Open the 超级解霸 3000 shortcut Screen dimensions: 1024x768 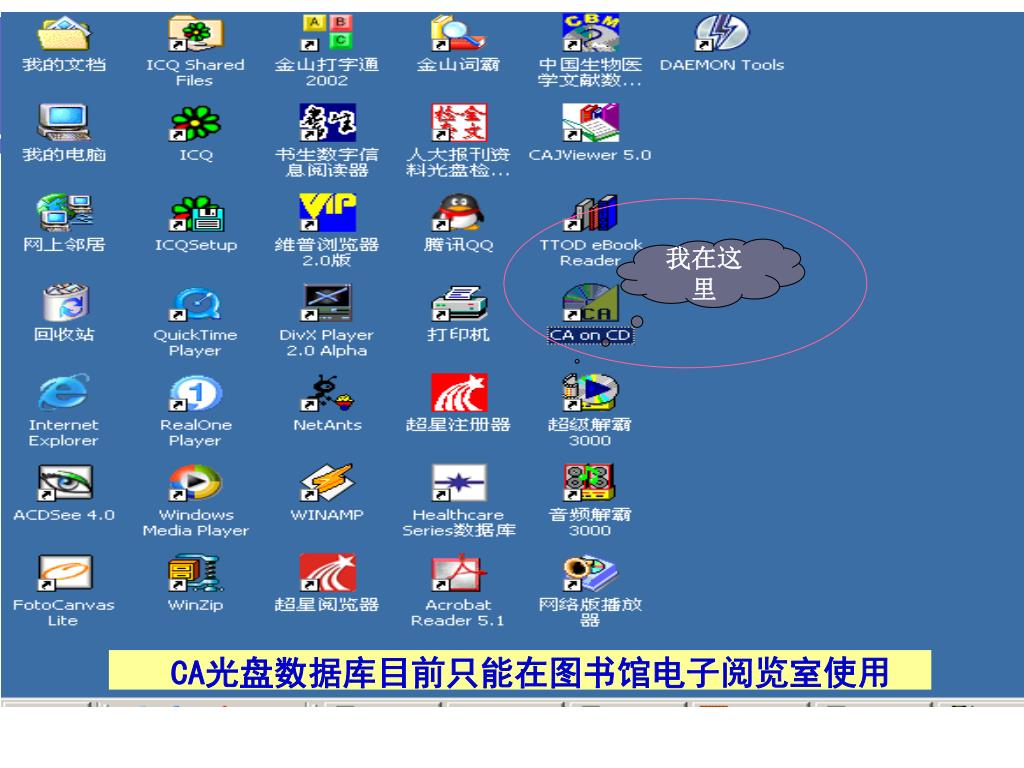coord(590,392)
